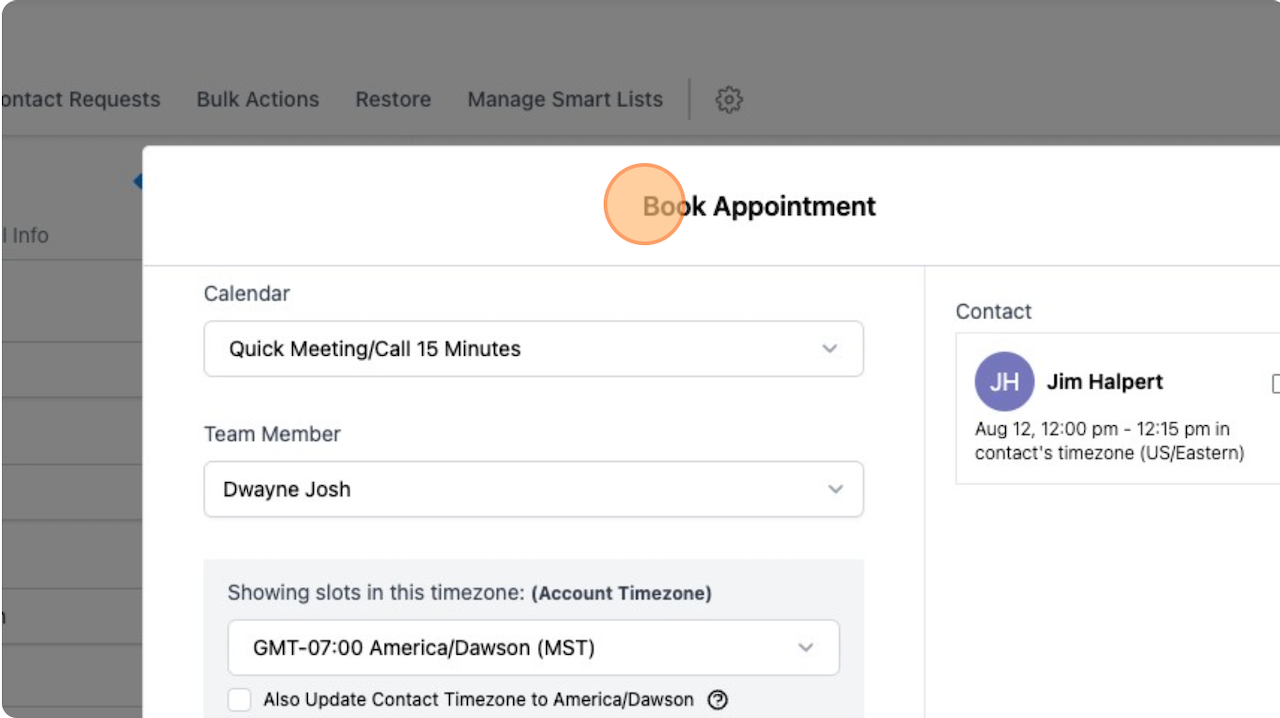Viewport: 1280px width, 718px height.
Task: Click the Jim Halpert contact name
Action: point(1105,382)
